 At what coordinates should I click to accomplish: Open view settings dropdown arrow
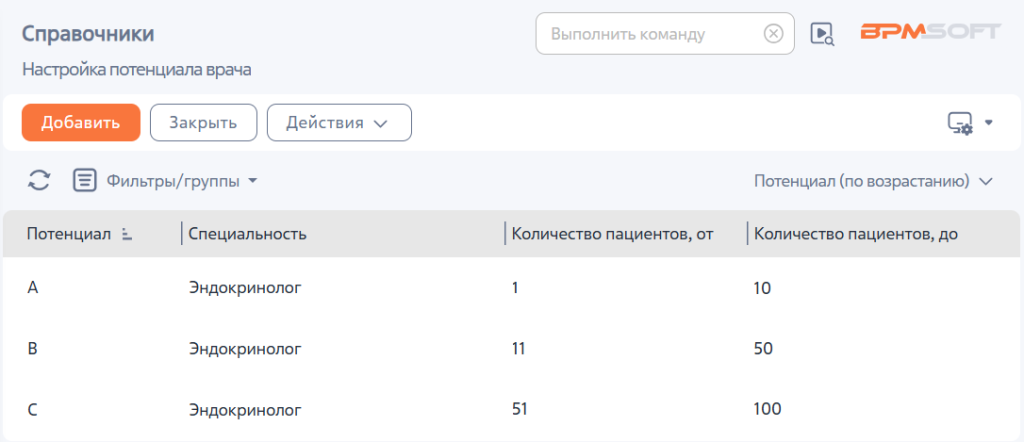[989, 123]
